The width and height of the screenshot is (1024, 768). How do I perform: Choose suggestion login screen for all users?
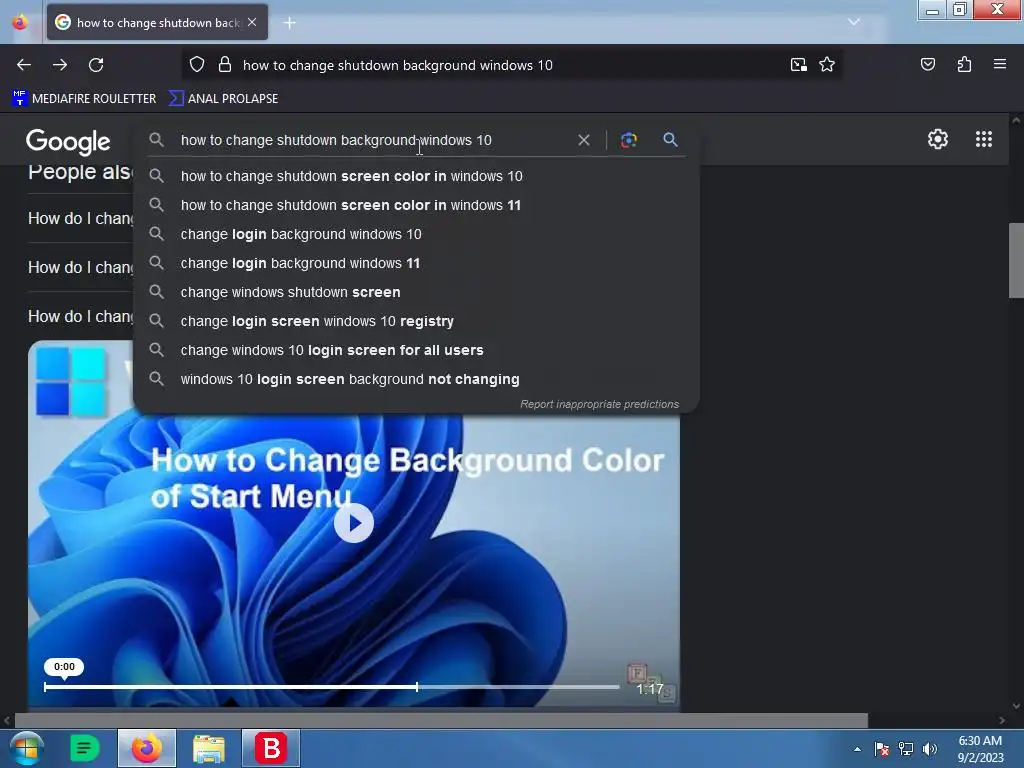tap(417, 350)
